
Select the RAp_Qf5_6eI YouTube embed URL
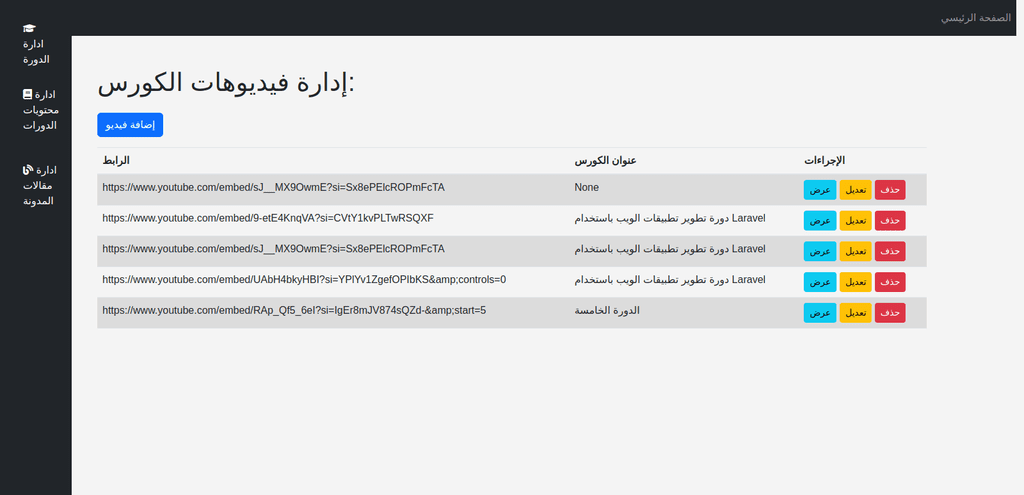coord(294,311)
